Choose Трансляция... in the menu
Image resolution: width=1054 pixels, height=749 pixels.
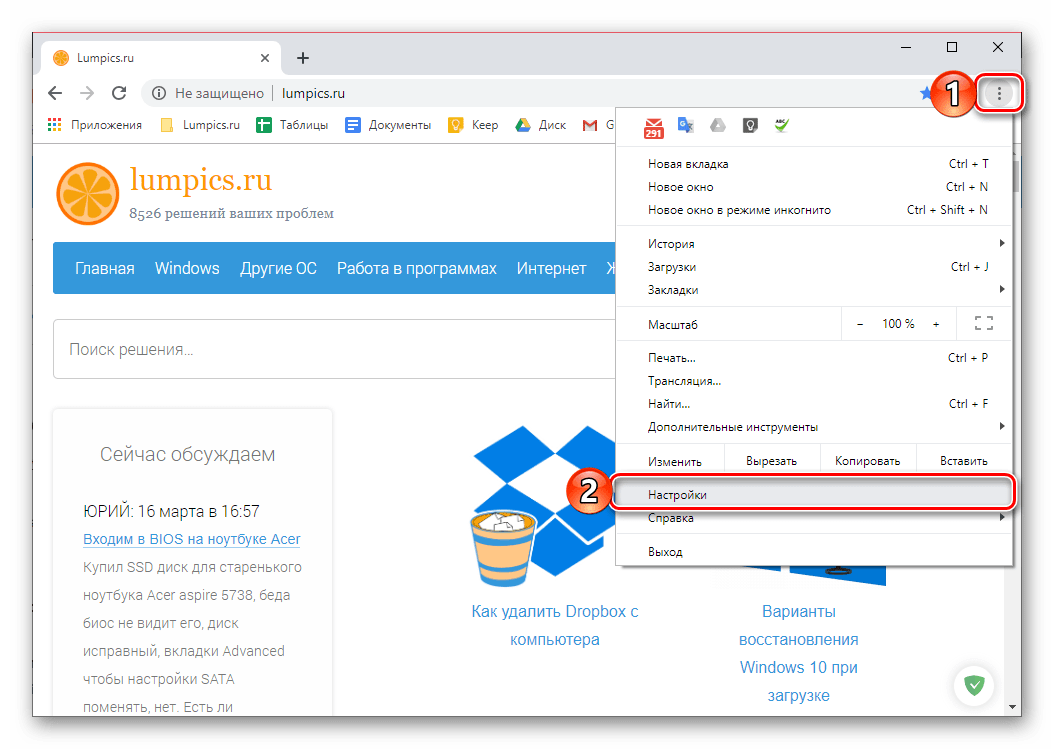[814, 381]
